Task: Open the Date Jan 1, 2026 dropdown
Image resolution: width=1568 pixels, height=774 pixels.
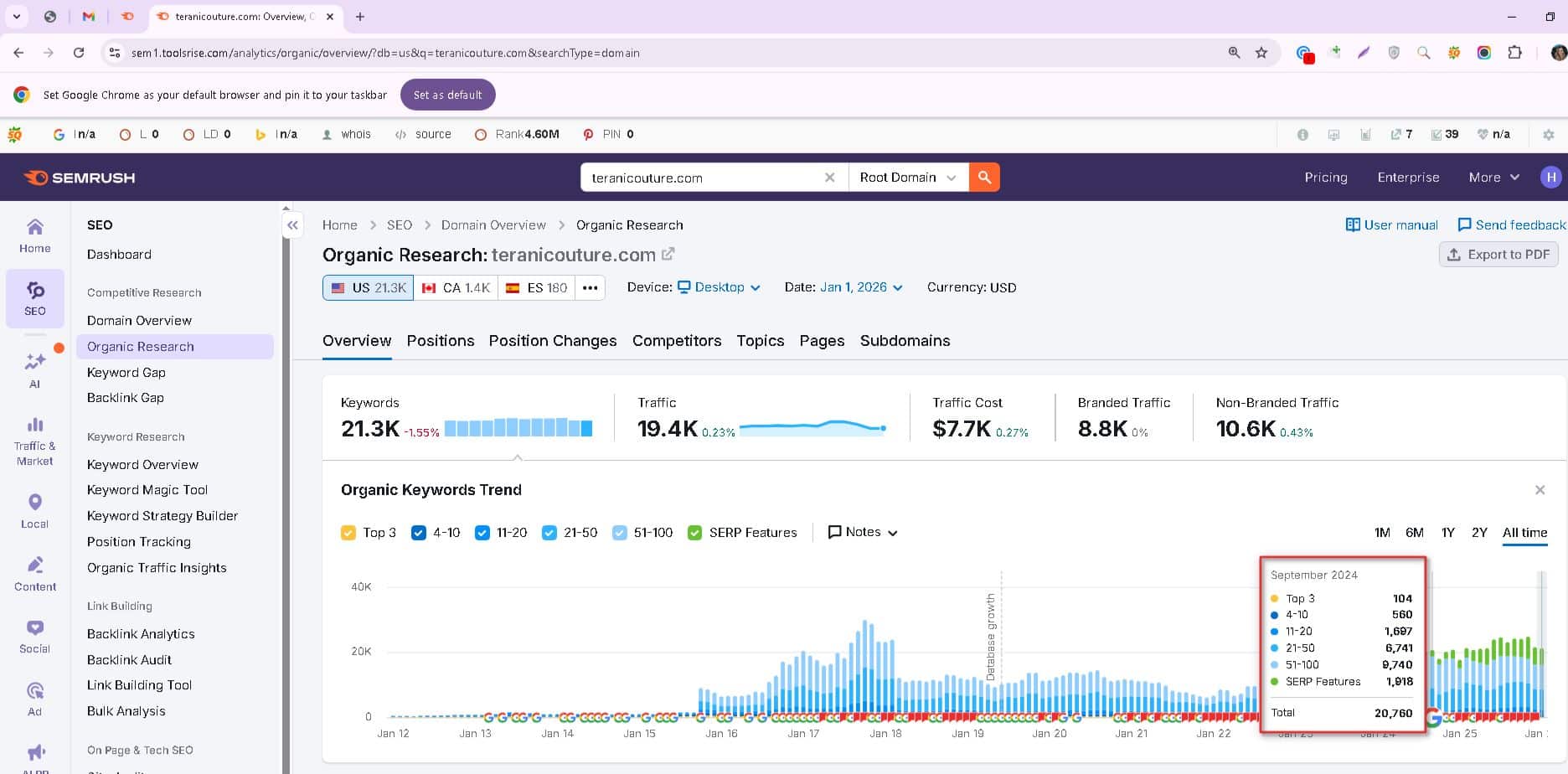Action: [861, 287]
